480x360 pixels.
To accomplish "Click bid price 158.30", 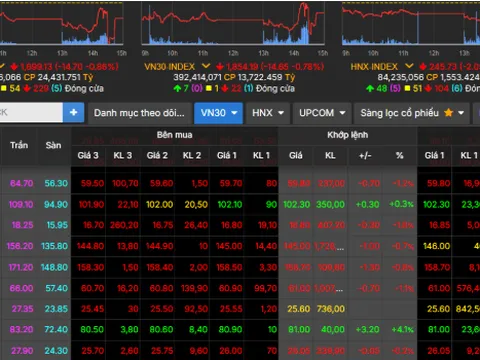I will (x=91, y=267).
